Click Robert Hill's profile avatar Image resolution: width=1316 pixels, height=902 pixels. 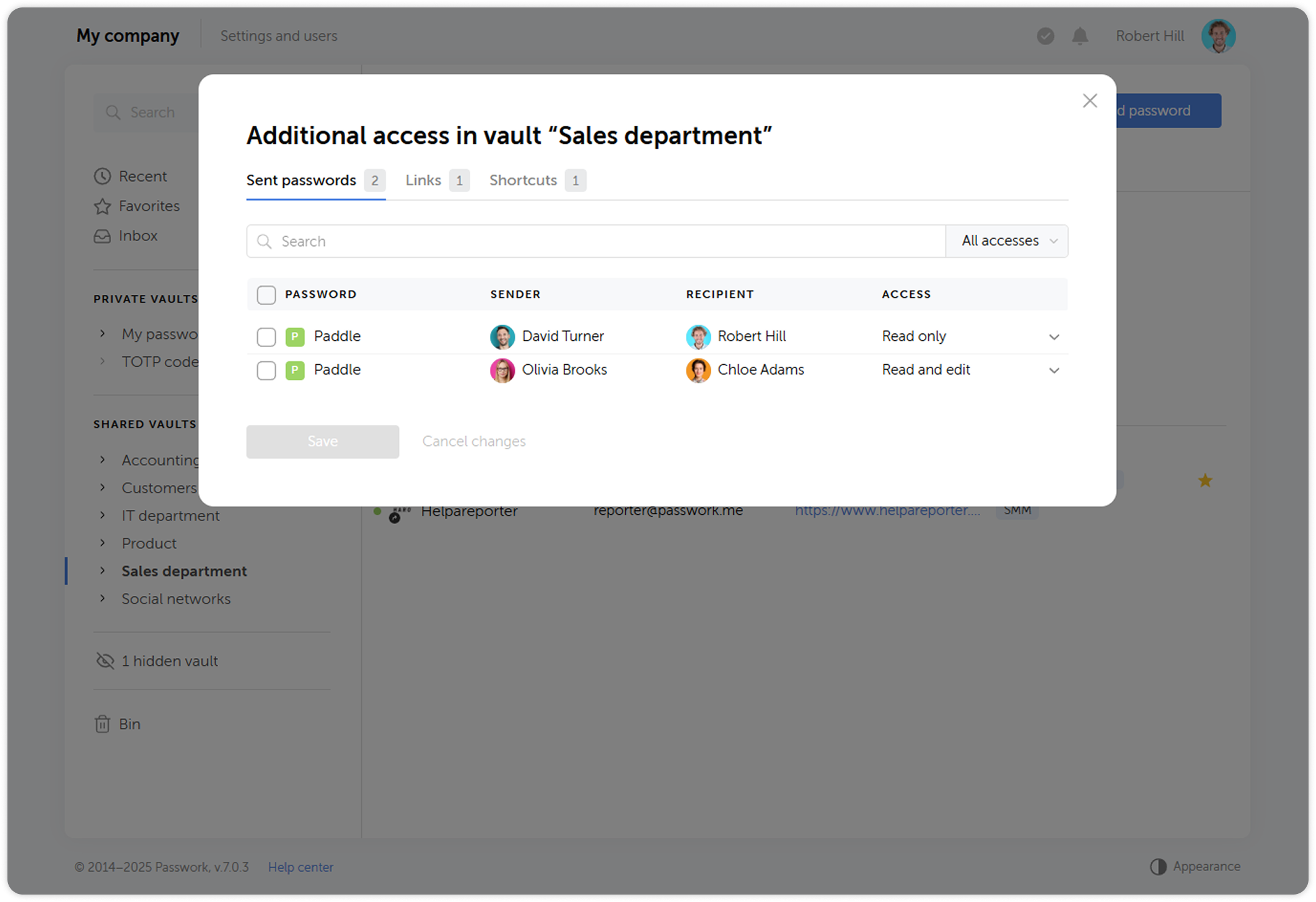1218,35
